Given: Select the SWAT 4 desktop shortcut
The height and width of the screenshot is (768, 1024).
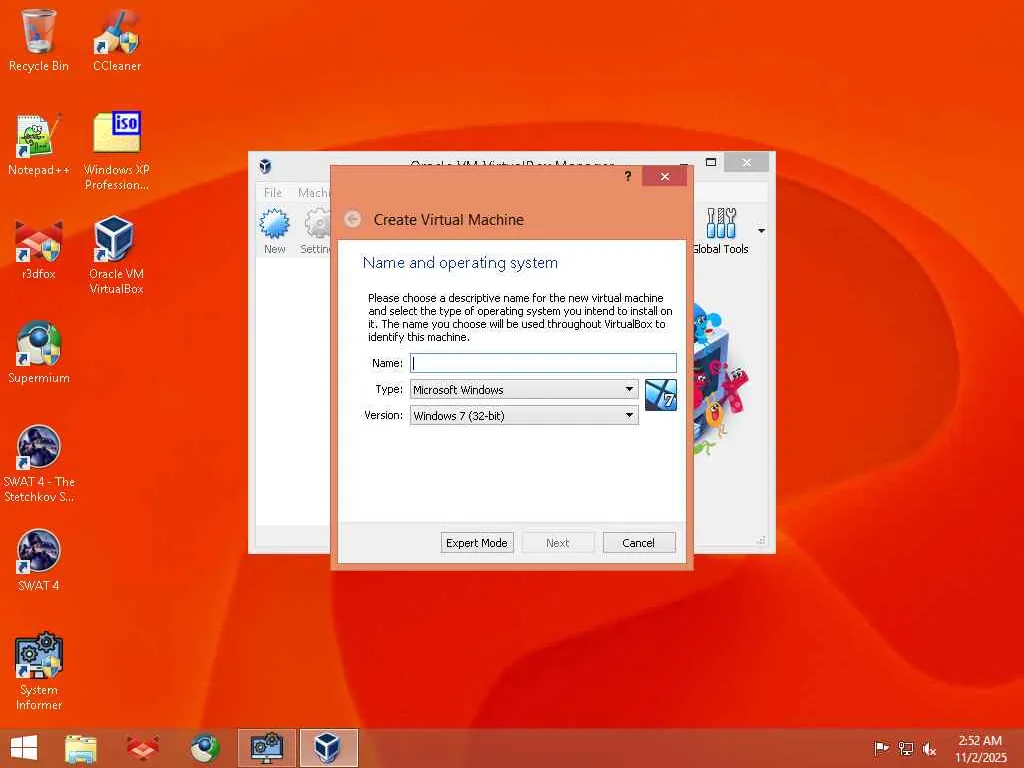Looking at the screenshot, I should [39, 560].
